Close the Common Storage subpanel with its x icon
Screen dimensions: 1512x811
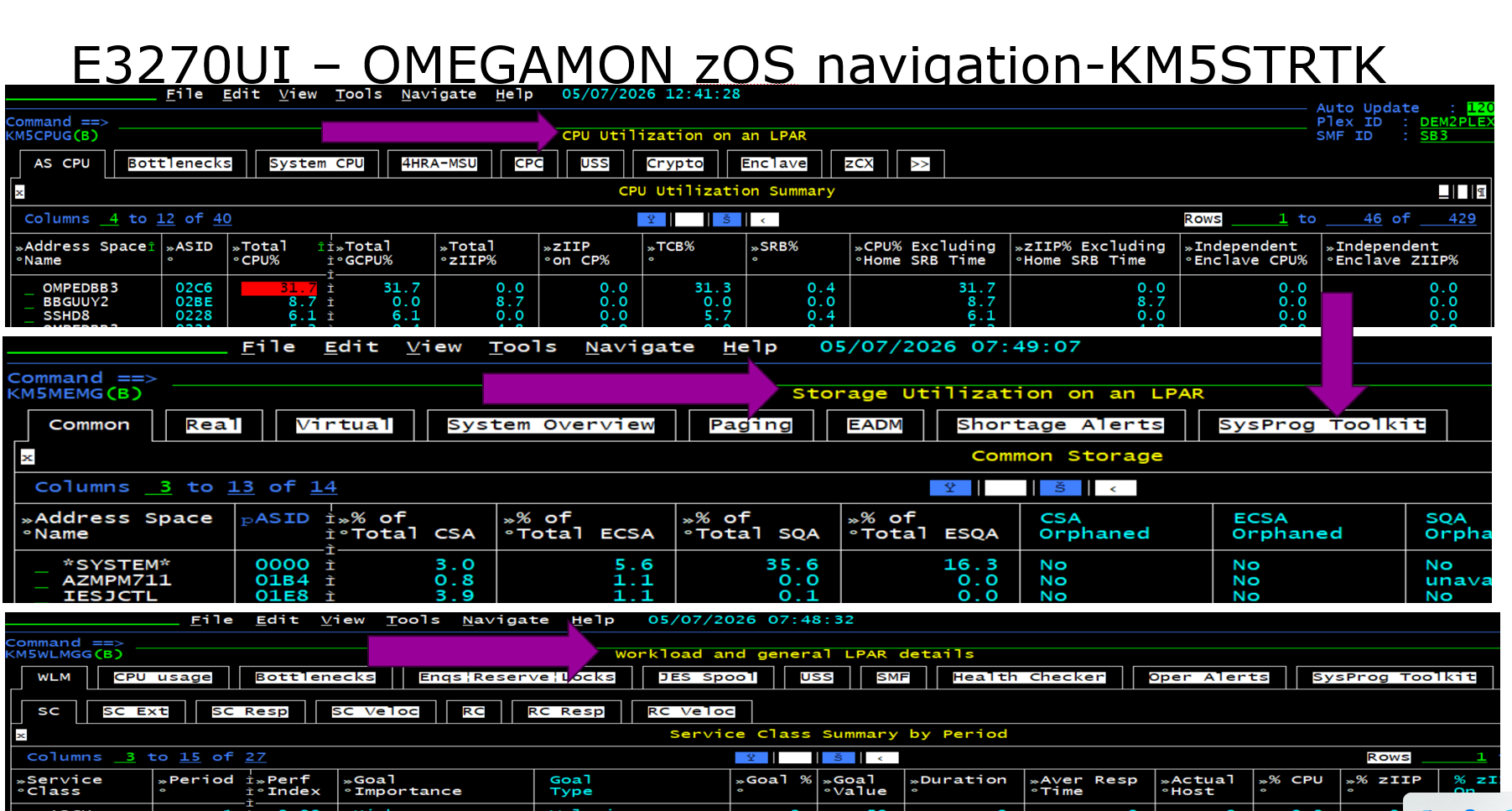[x=28, y=457]
